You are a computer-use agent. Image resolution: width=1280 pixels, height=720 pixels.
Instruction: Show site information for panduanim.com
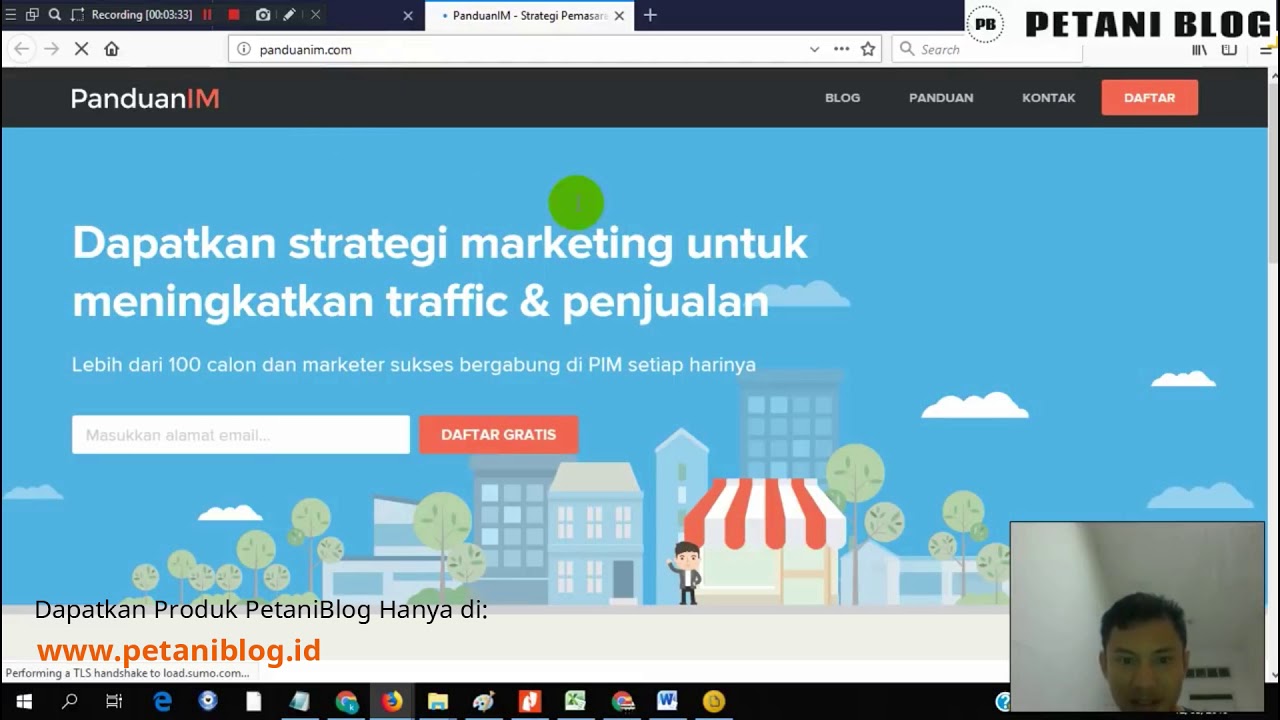243,49
